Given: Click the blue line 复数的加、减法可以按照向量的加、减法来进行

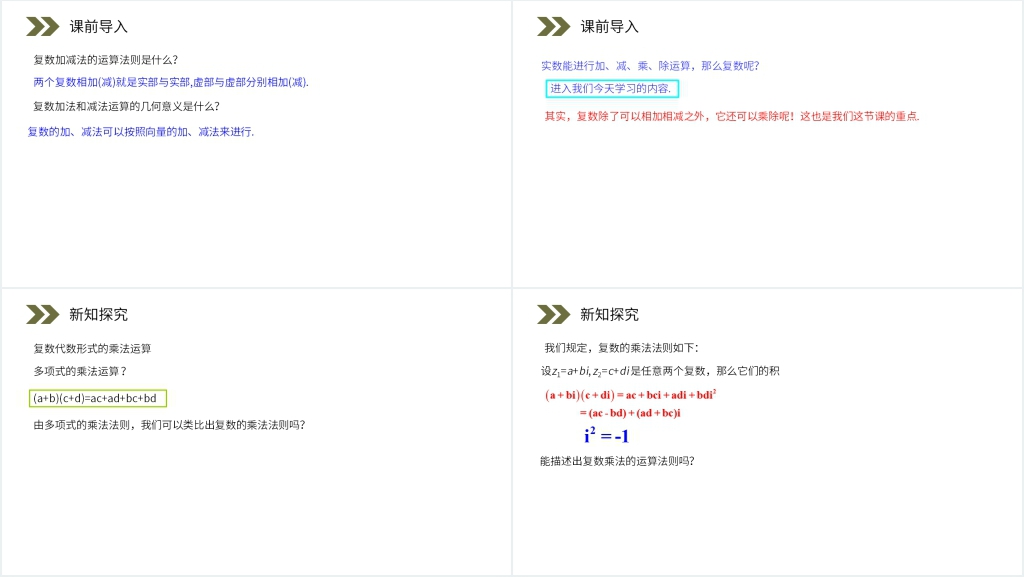Looking at the screenshot, I should (140, 132).
